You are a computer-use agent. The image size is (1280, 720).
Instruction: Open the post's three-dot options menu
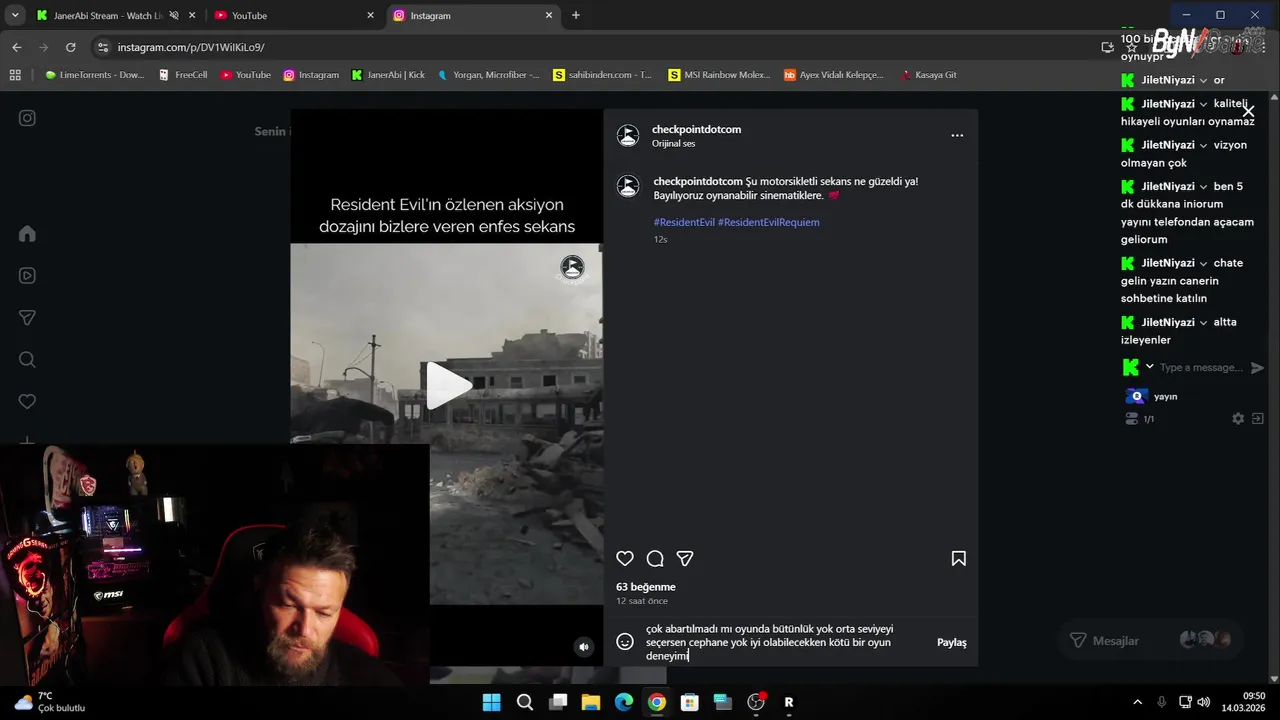(957, 136)
